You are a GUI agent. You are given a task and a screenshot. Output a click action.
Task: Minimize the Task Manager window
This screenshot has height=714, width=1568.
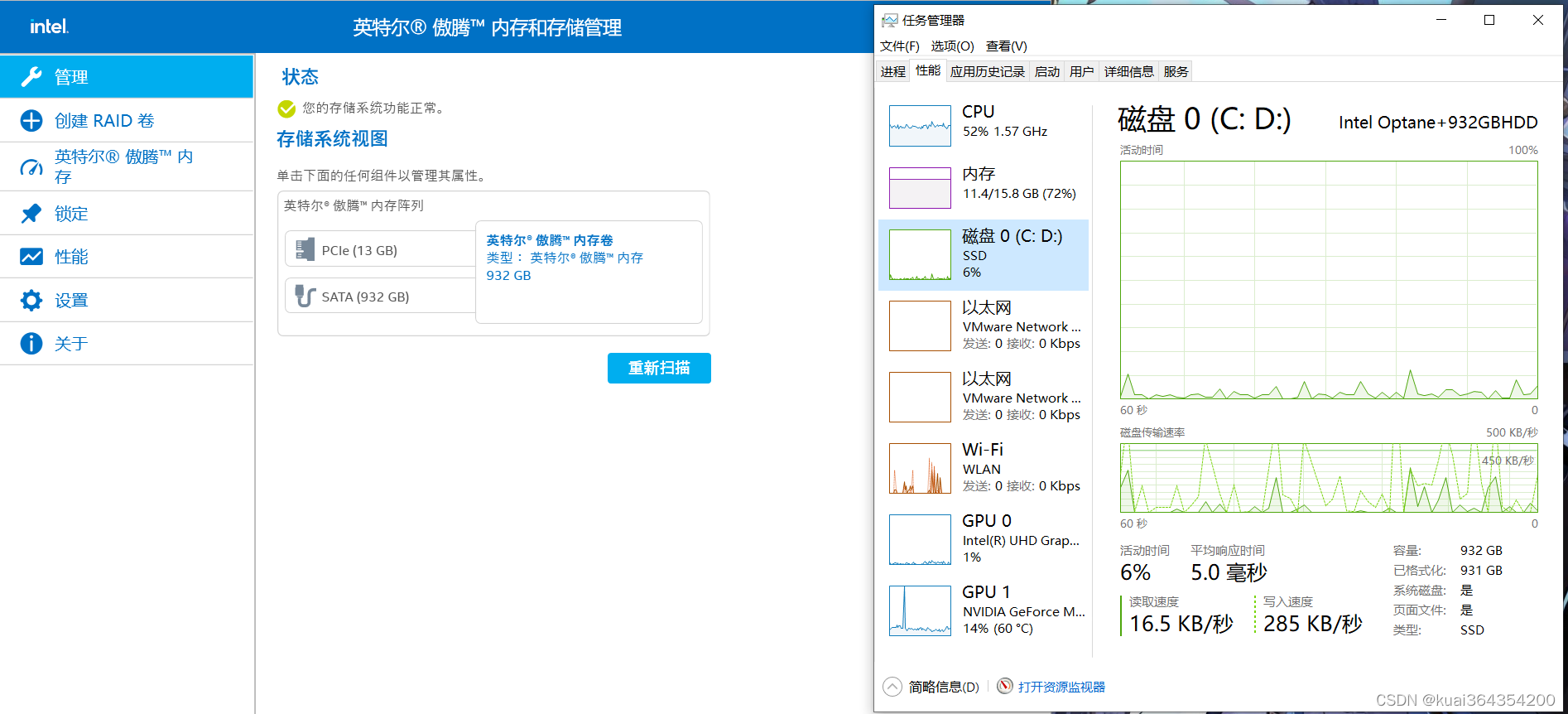tap(1441, 20)
